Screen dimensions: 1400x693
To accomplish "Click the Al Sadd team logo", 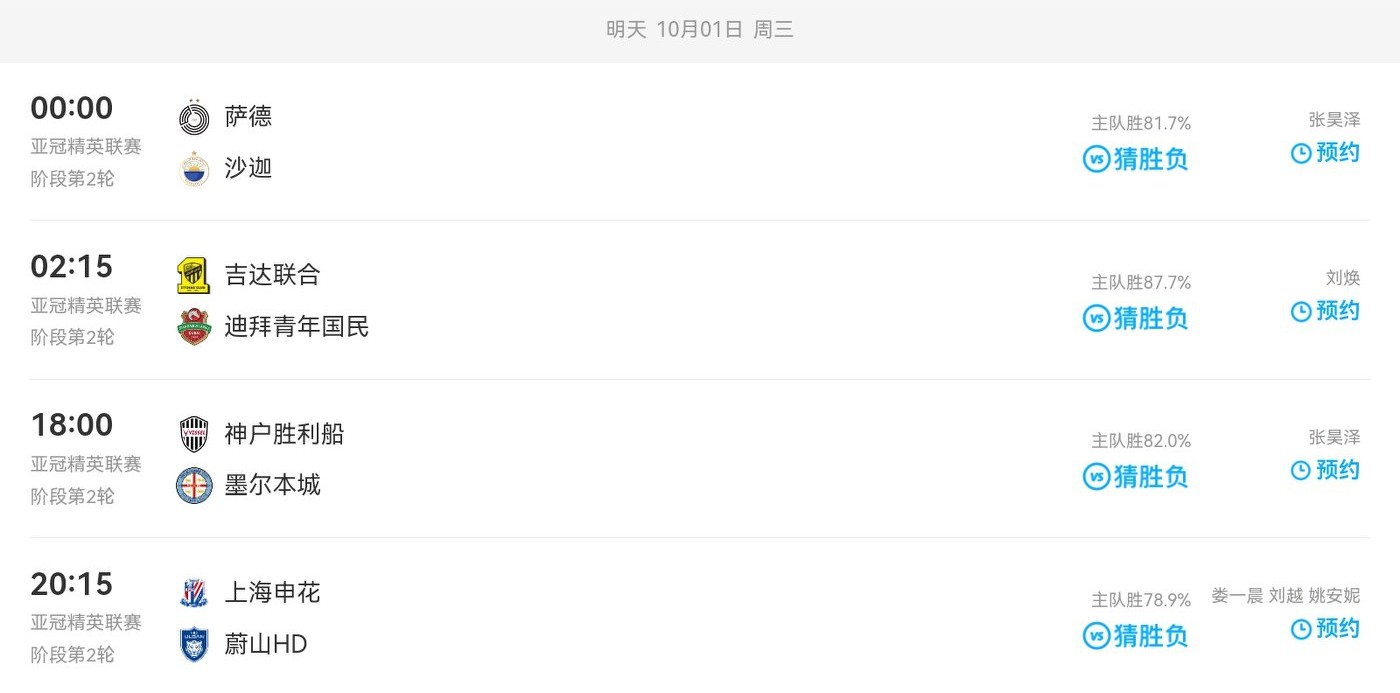I will [x=194, y=118].
